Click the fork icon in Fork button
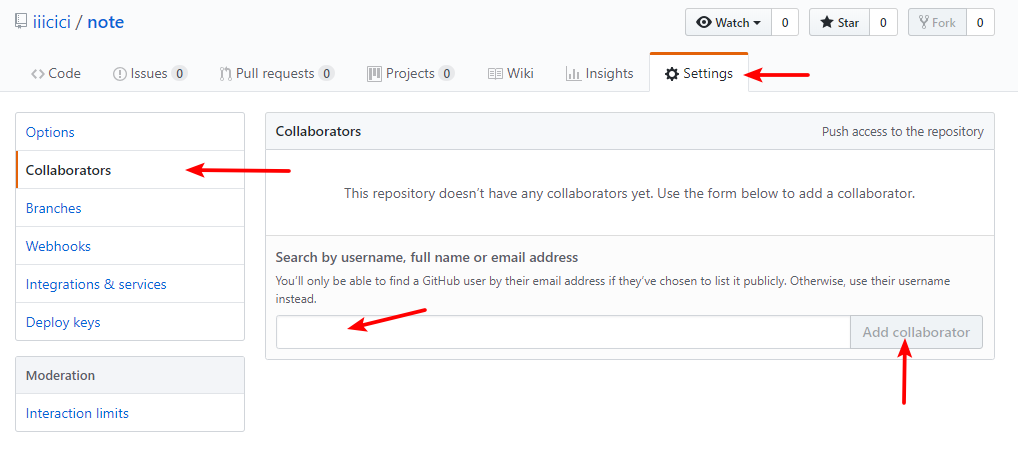1018x474 pixels. (924, 23)
